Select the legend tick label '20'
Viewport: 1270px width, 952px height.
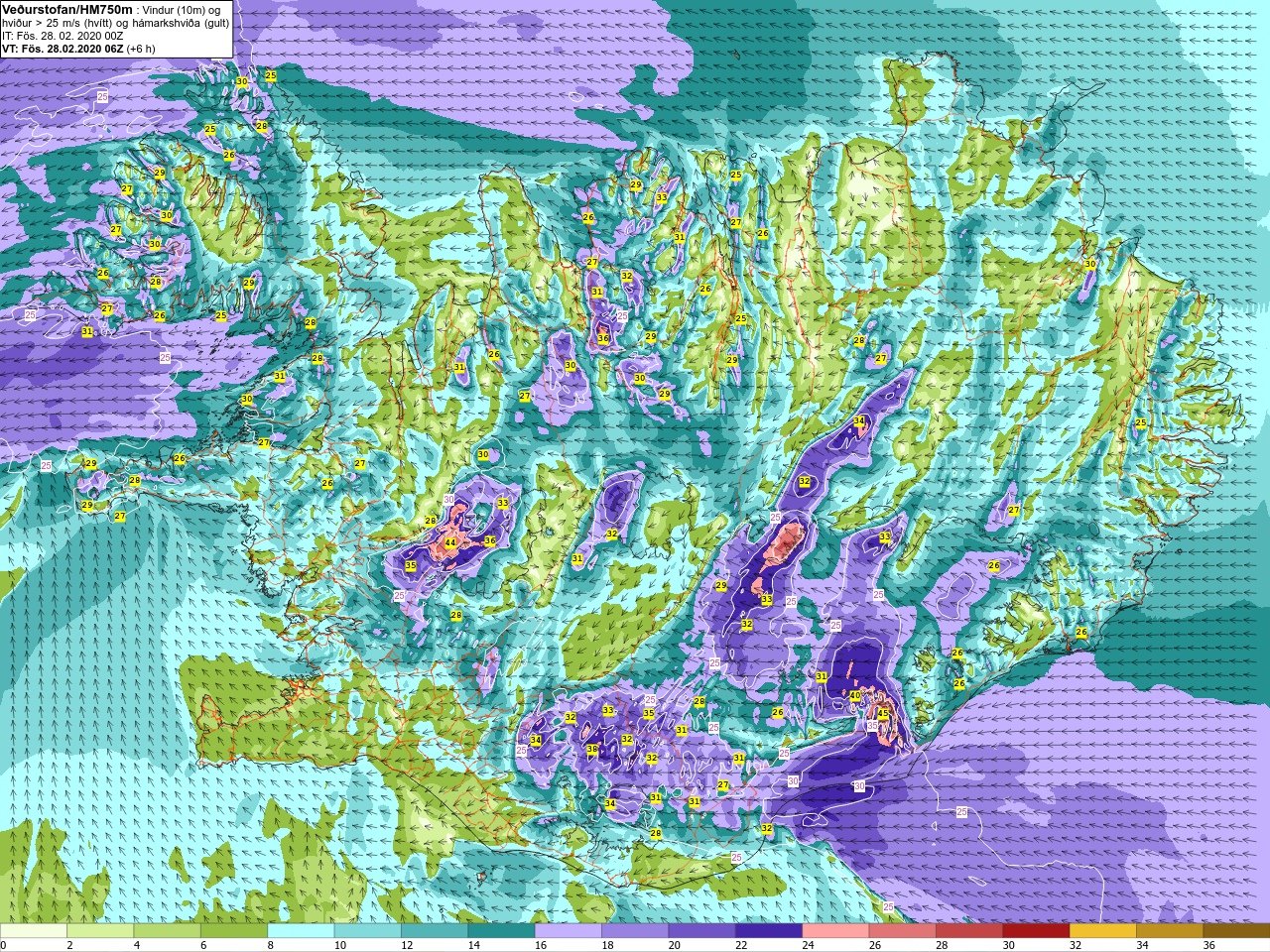675,945
